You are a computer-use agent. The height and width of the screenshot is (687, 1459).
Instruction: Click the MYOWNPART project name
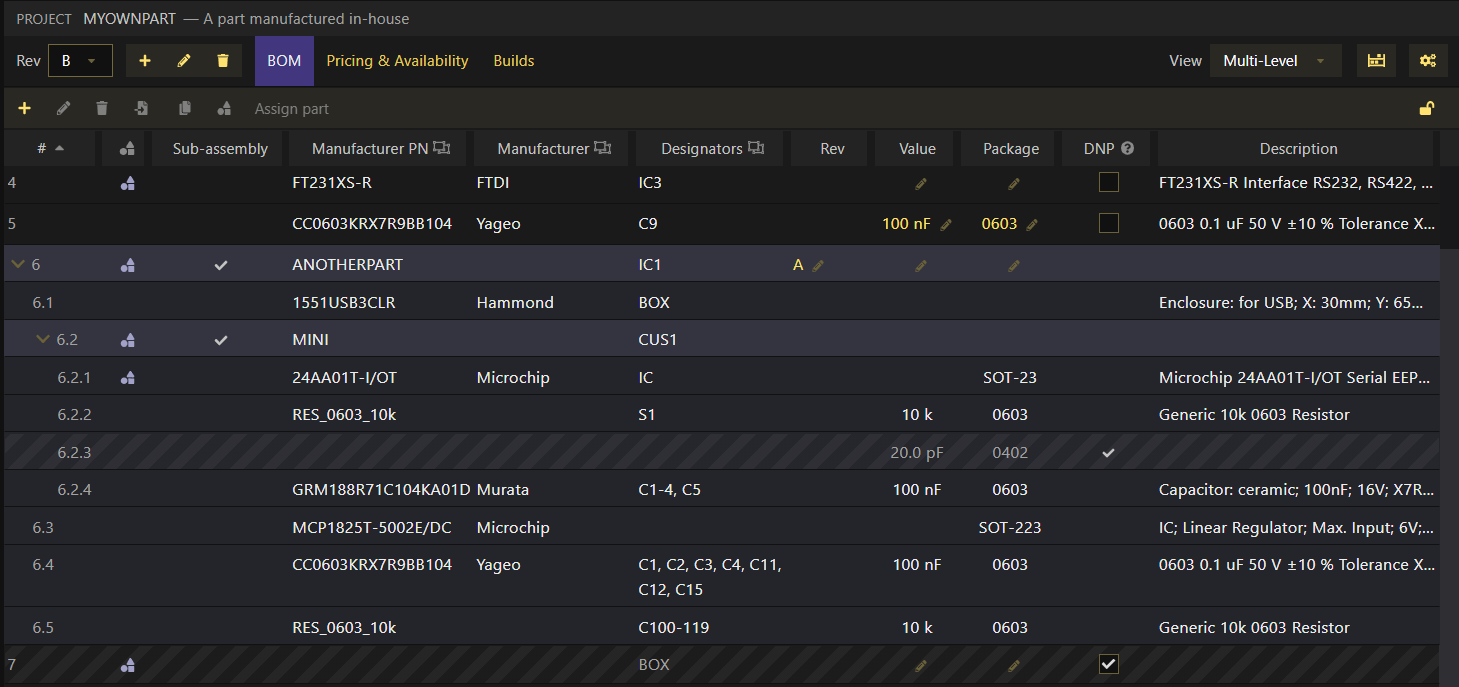coord(130,19)
